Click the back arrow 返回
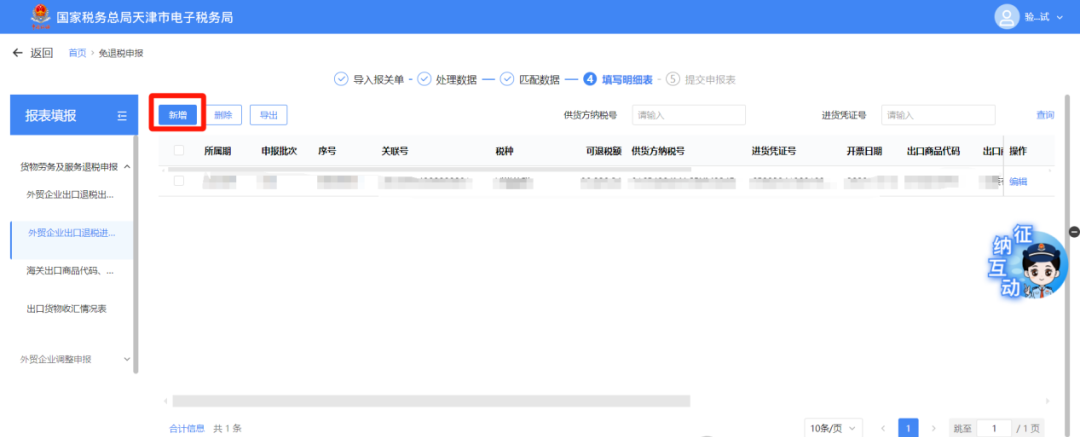 click(x=32, y=53)
